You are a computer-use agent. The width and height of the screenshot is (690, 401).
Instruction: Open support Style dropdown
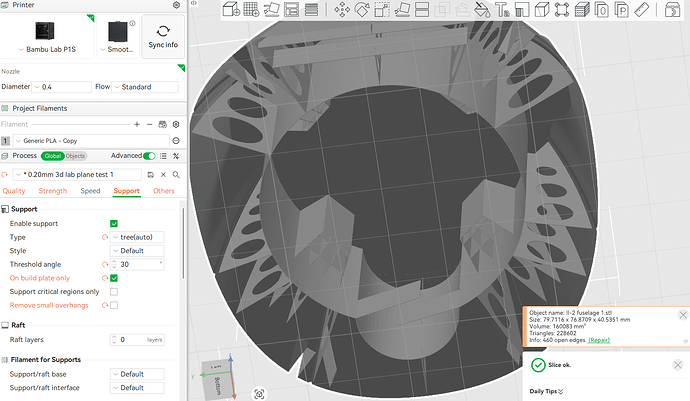(137, 251)
